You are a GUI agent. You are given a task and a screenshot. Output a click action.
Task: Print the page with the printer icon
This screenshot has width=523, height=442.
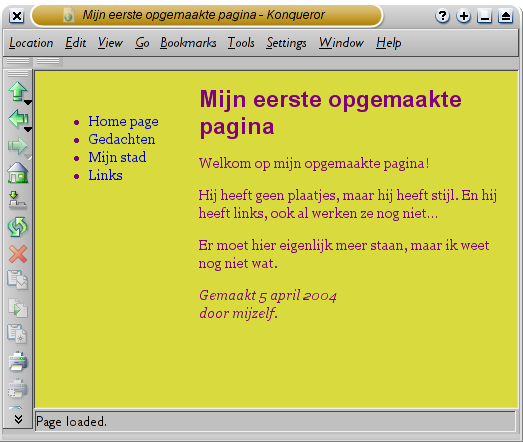click(18, 361)
